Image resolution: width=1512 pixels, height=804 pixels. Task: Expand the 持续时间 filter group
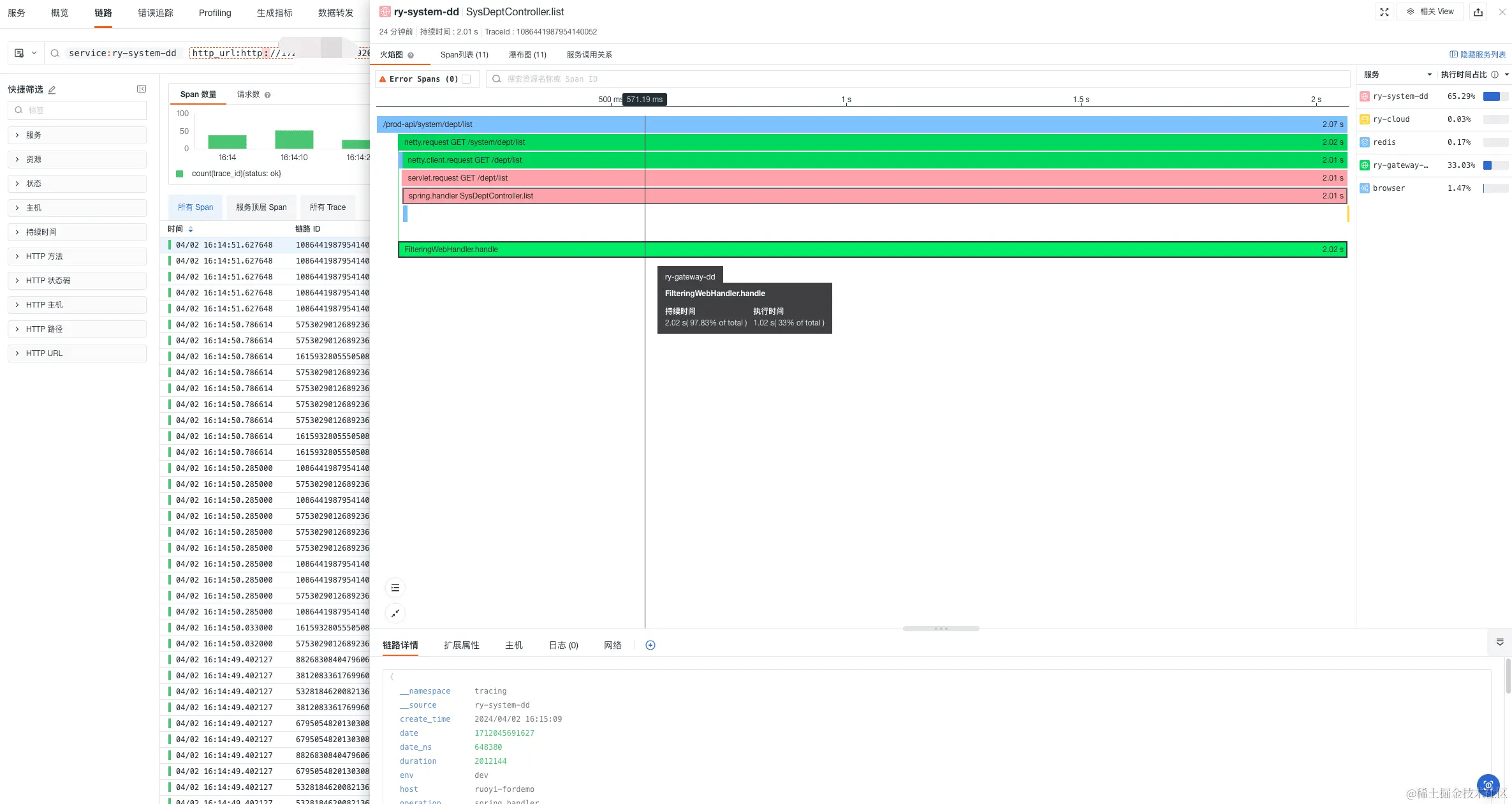point(77,232)
